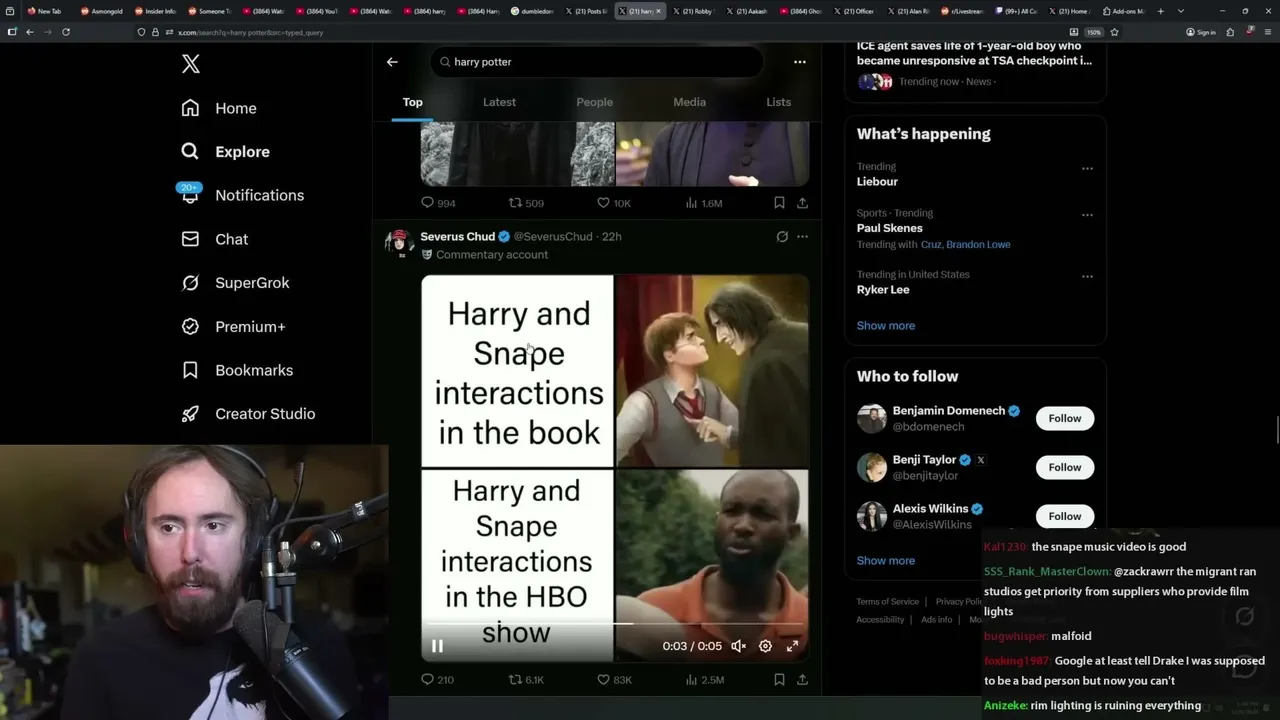Open the Explore page
This screenshot has width=1280, height=720.
(x=225, y=152)
